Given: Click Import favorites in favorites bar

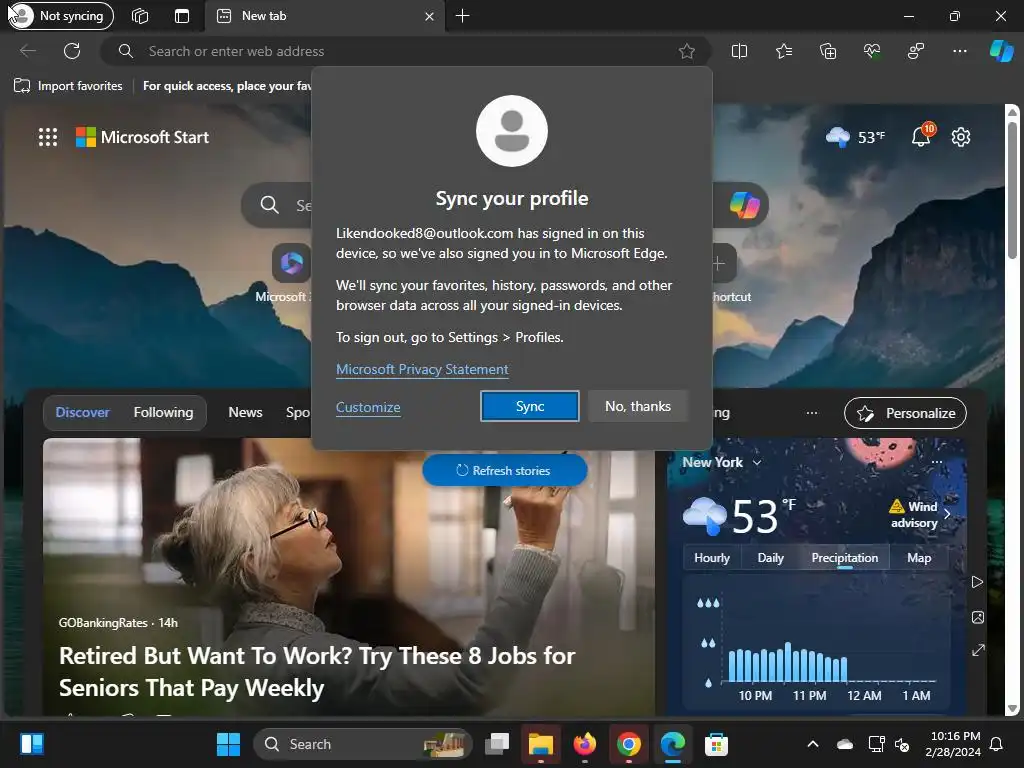Looking at the screenshot, I should [69, 86].
